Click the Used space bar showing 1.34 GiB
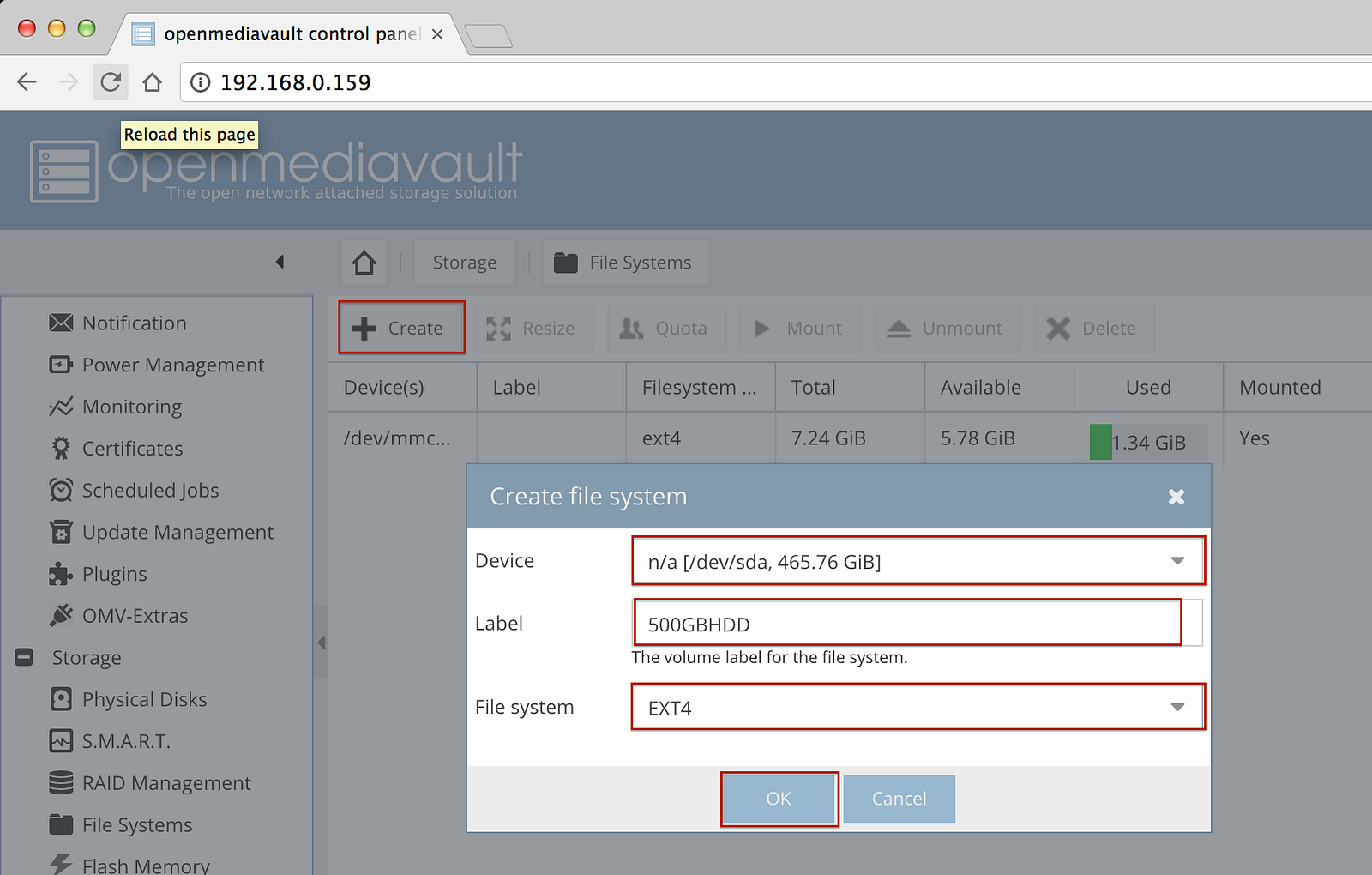Screen dimensions: 1372x875 (1148, 442)
